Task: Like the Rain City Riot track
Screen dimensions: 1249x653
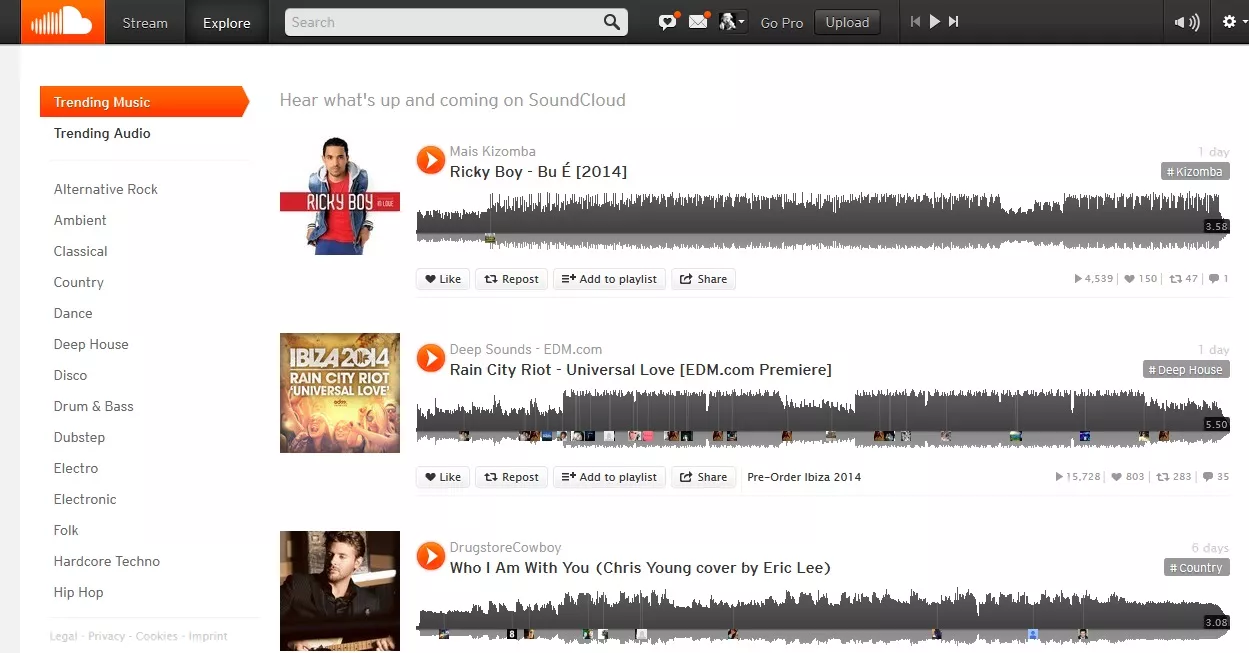Action: tap(442, 477)
